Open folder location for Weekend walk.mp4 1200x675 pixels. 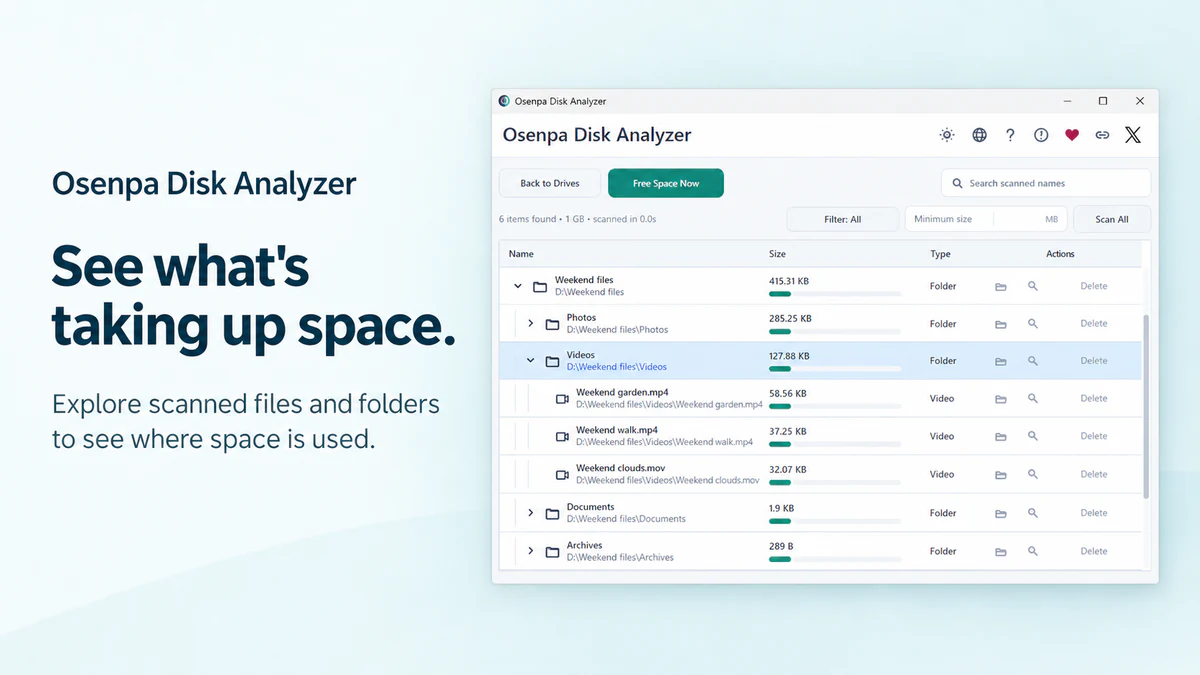click(x=1001, y=437)
